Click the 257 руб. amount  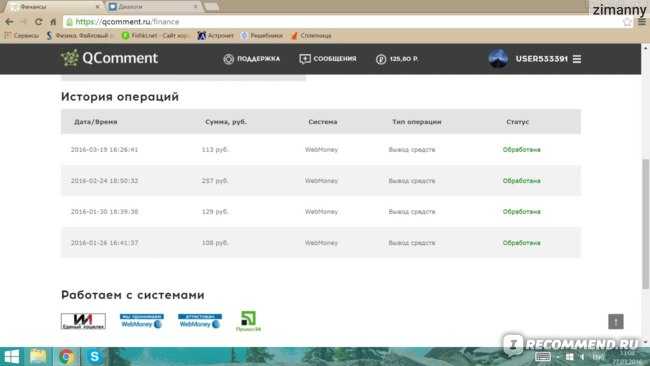215,181
